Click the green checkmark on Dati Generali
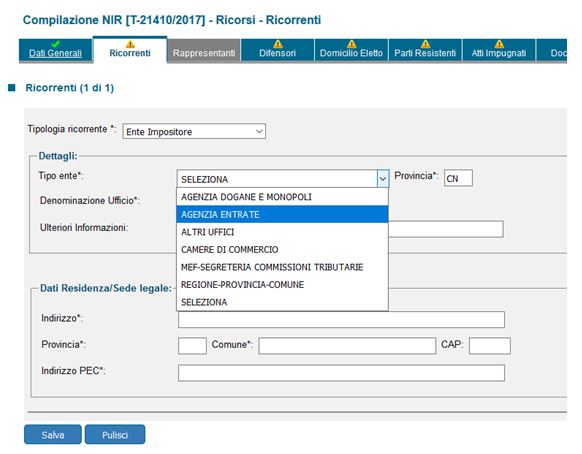582x454 pixels. coord(56,44)
